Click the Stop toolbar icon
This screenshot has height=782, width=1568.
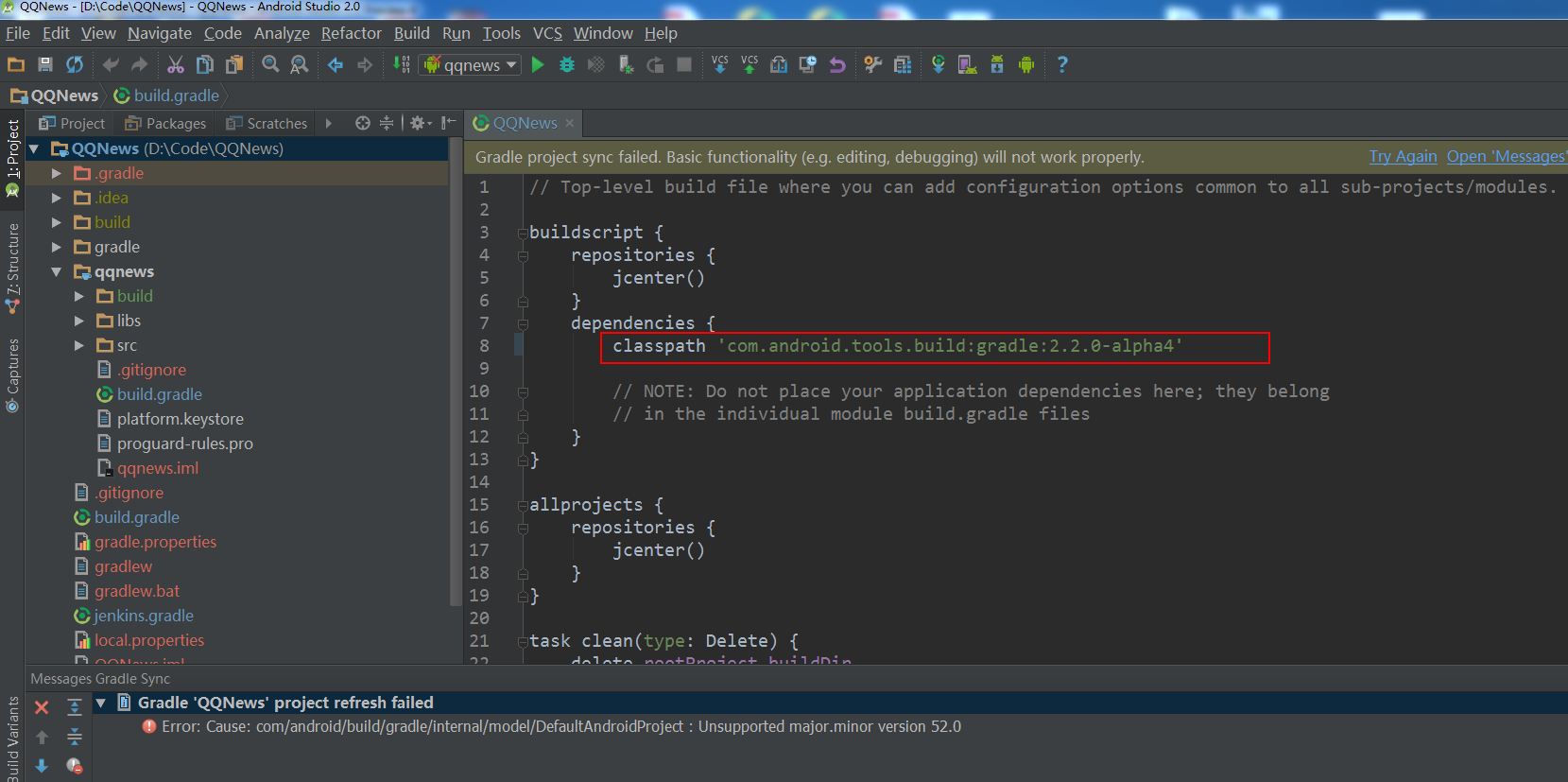(684, 64)
